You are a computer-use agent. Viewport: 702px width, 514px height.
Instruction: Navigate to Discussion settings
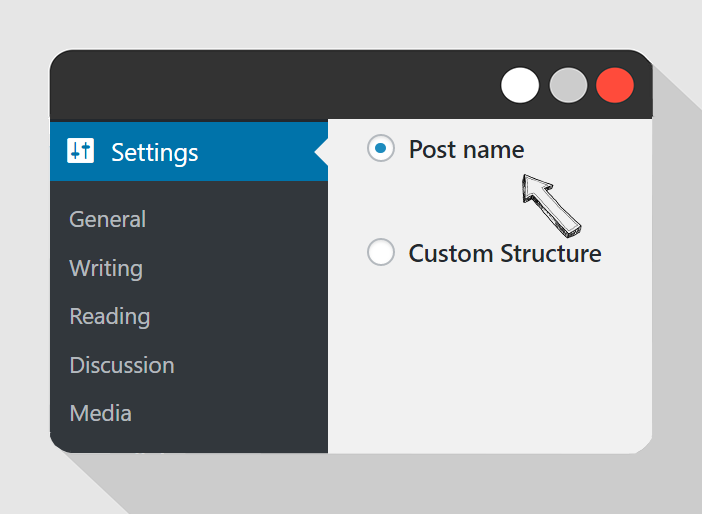point(122,365)
